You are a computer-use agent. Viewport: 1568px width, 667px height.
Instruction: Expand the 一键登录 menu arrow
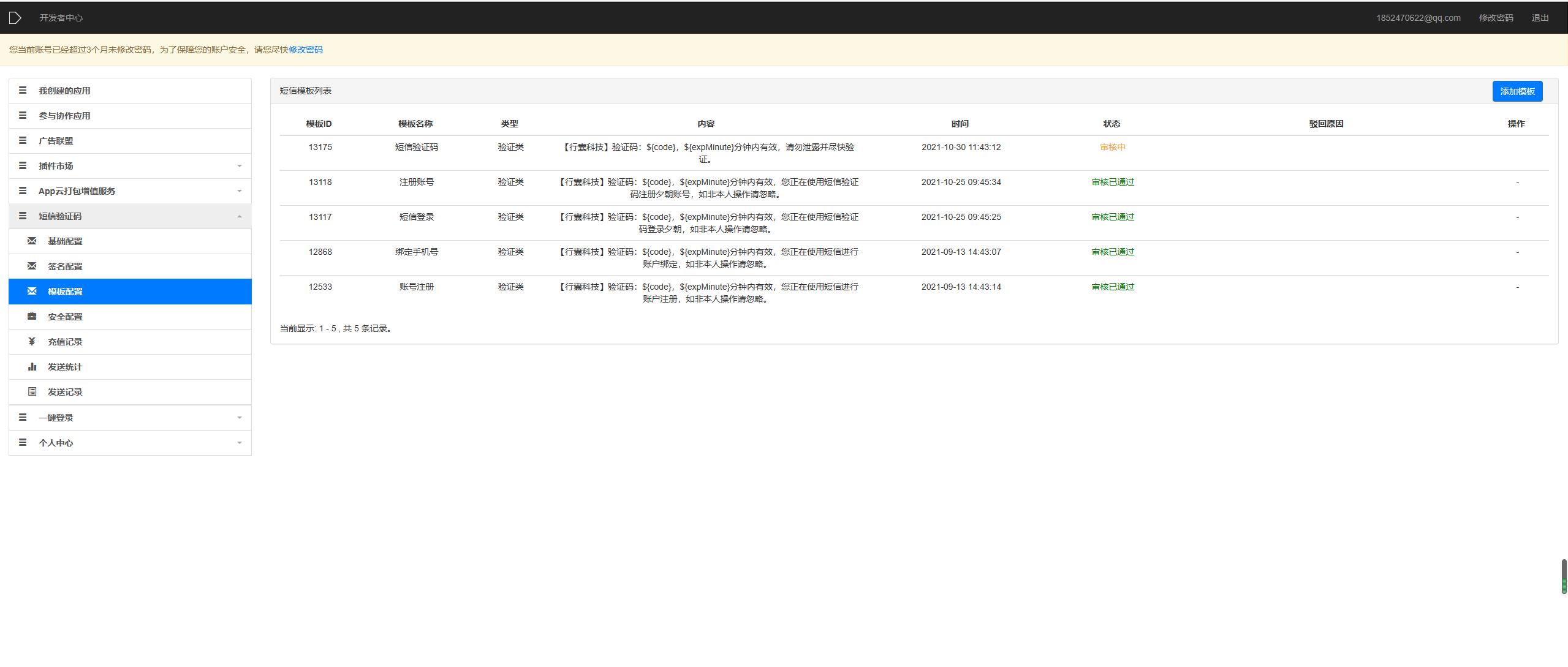tap(240, 418)
